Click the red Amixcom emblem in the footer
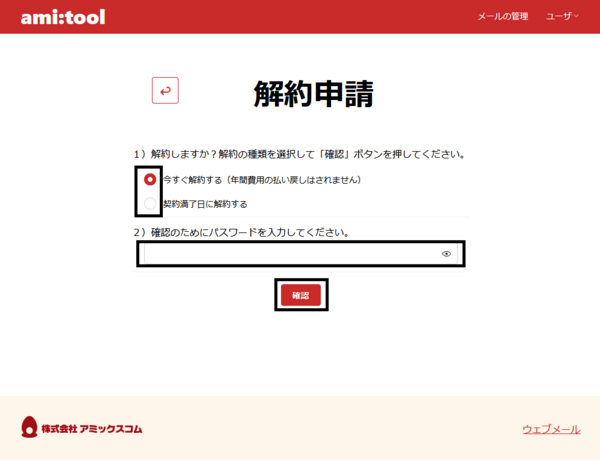The width and height of the screenshot is (600, 460). coord(28,428)
